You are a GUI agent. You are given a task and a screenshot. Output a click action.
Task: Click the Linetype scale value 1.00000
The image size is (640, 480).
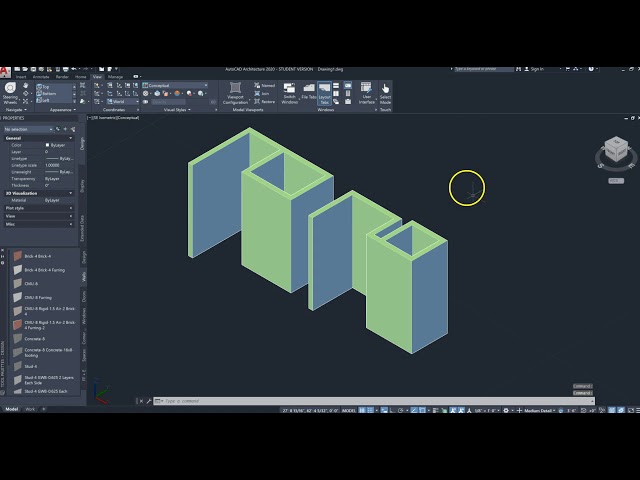click(52, 165)
